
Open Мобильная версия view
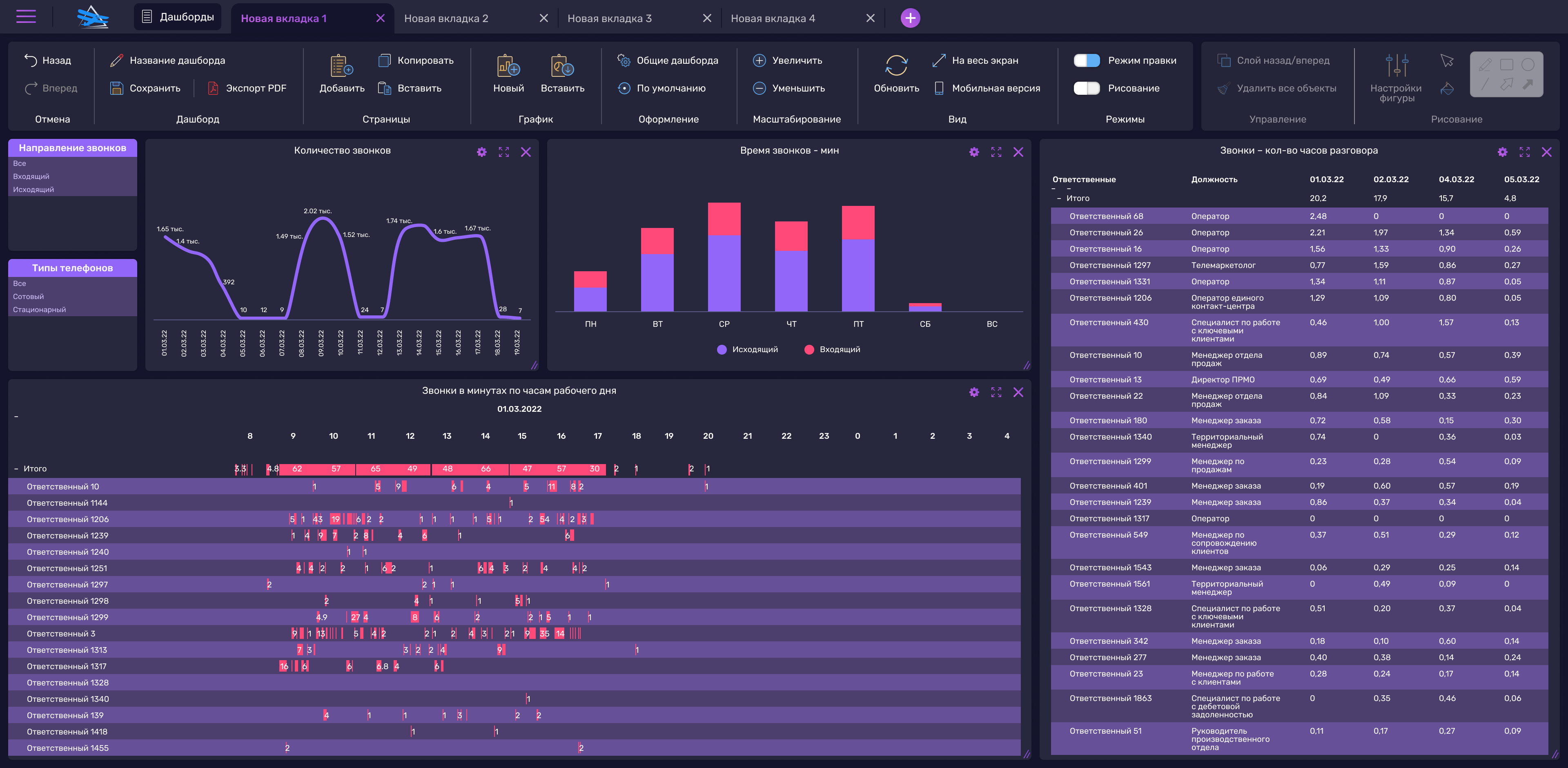[x=995, y=88]
